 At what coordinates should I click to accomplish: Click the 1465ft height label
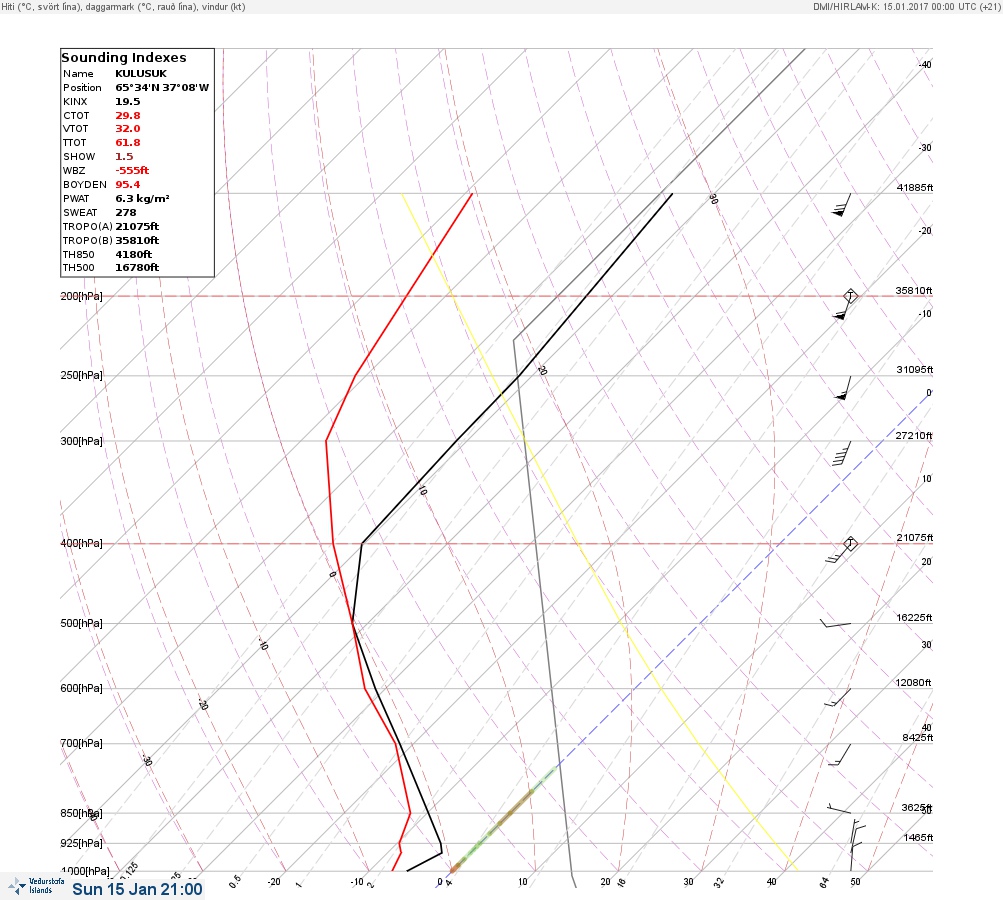(x=918, y=837)
